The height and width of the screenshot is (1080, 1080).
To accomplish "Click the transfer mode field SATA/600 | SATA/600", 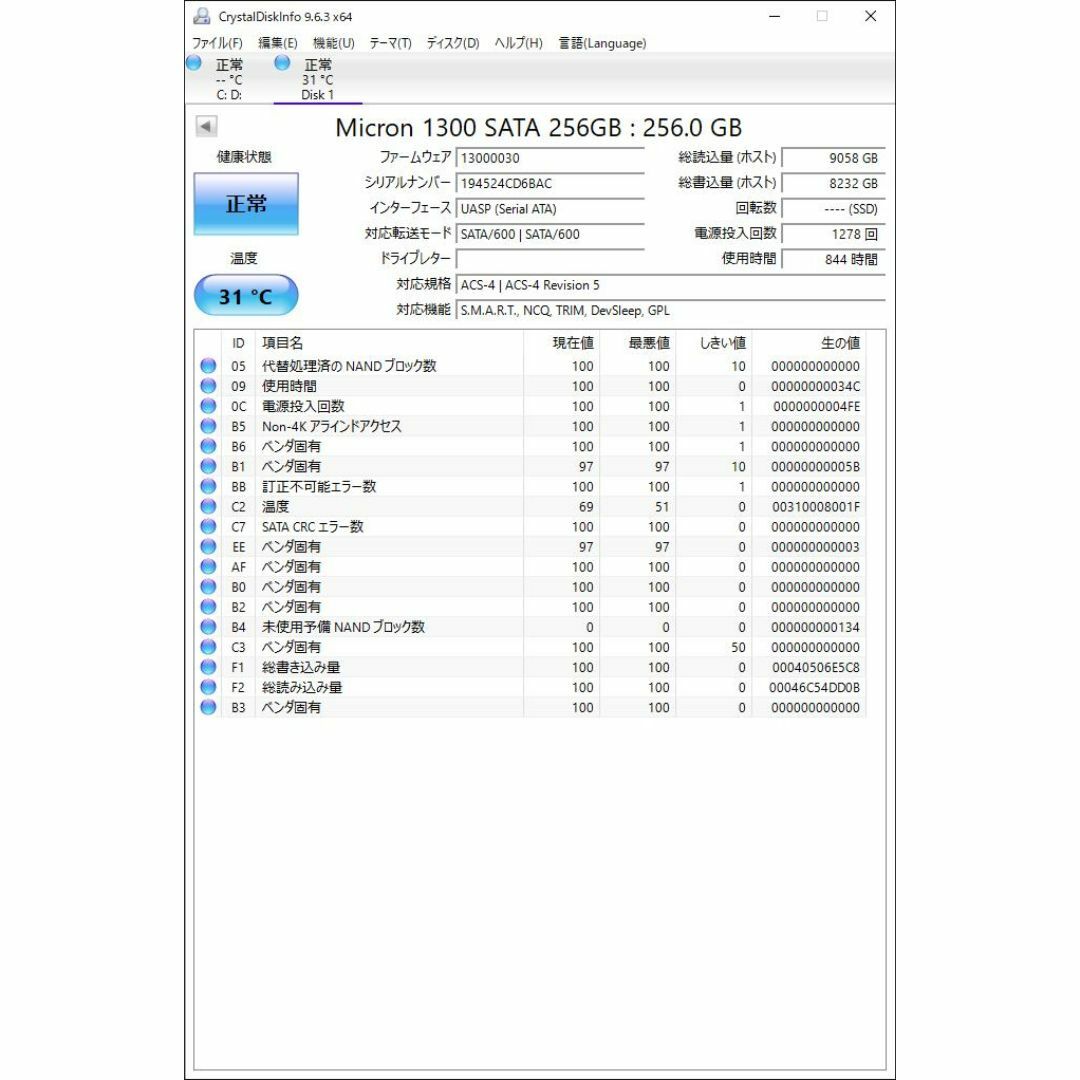I will pyautogui.click(x=550, y=234).
